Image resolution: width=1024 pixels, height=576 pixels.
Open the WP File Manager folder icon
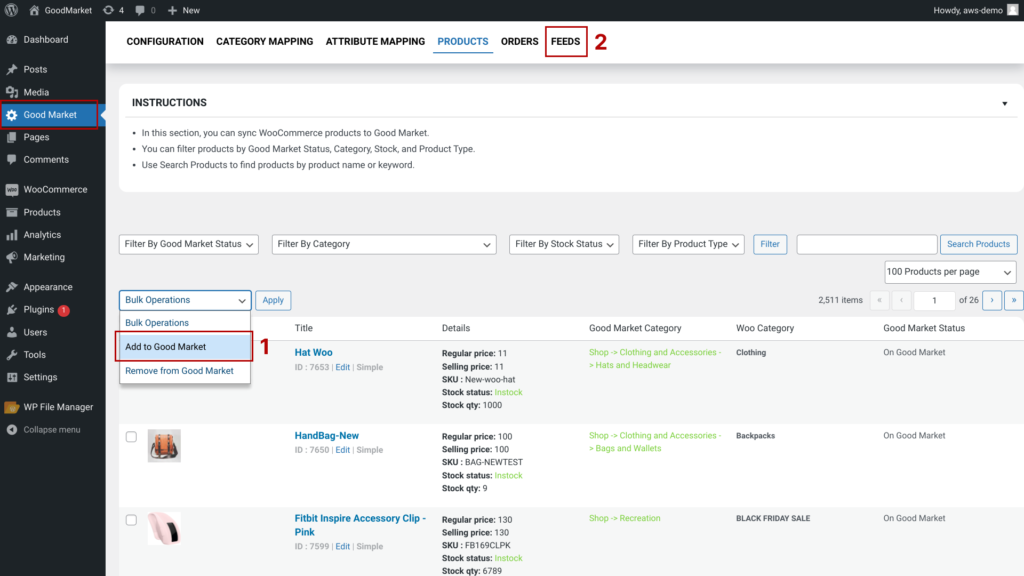click(x=11, y=407)
